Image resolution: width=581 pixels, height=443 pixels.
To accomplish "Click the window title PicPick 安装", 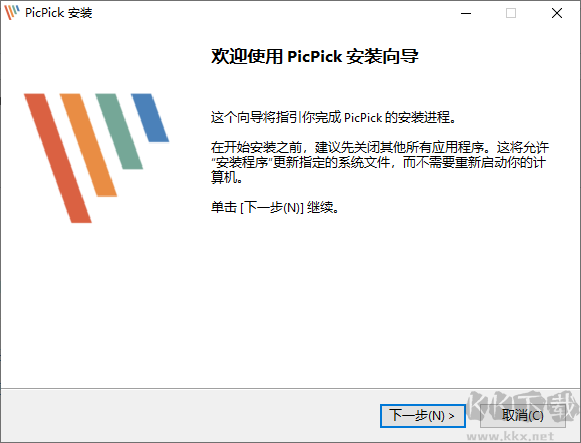I will pyautogui.click(x=59, y=13).
